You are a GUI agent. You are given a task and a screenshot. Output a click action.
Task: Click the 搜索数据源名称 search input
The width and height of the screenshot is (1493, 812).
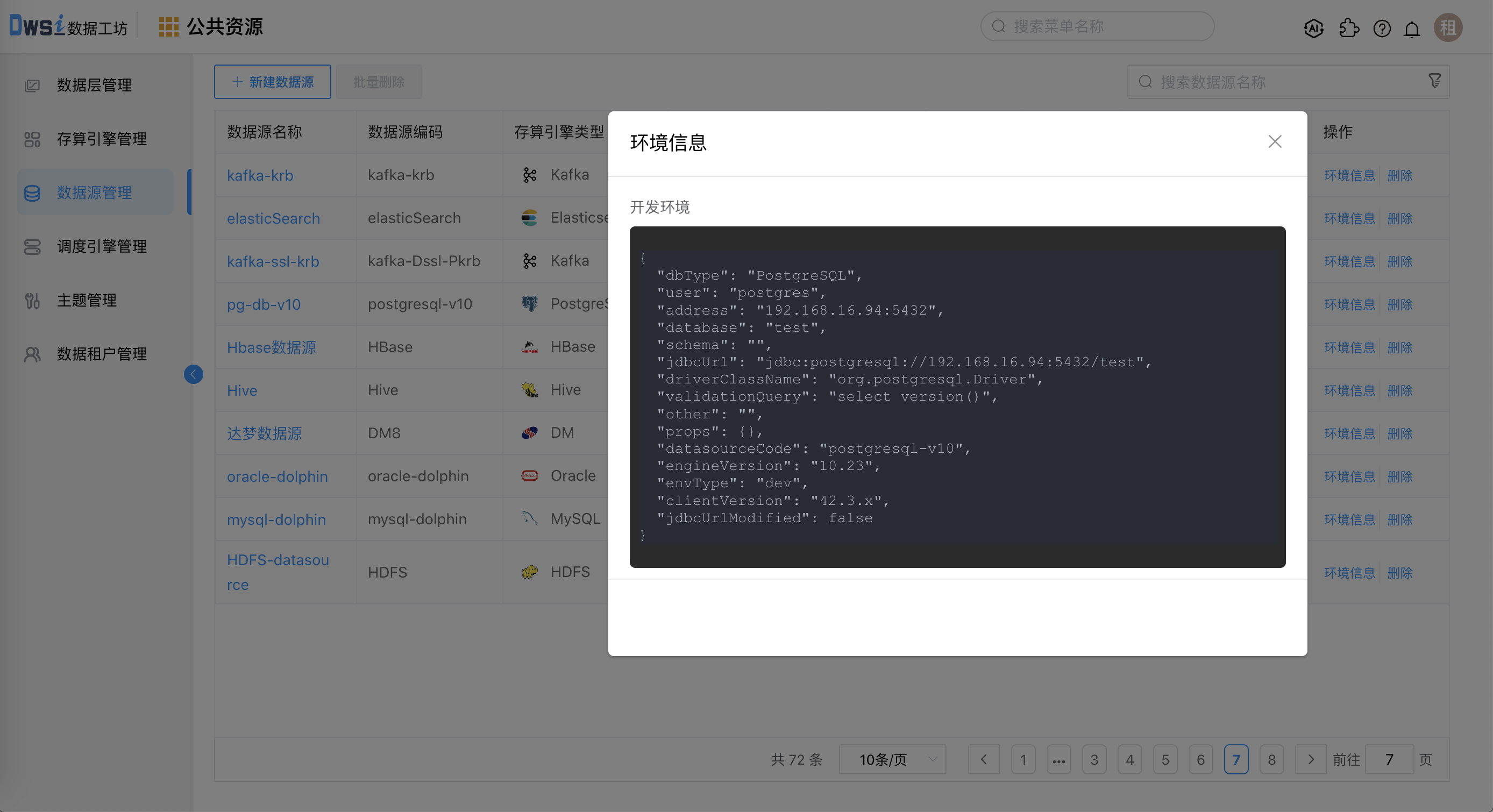(x=1246, y=82)
